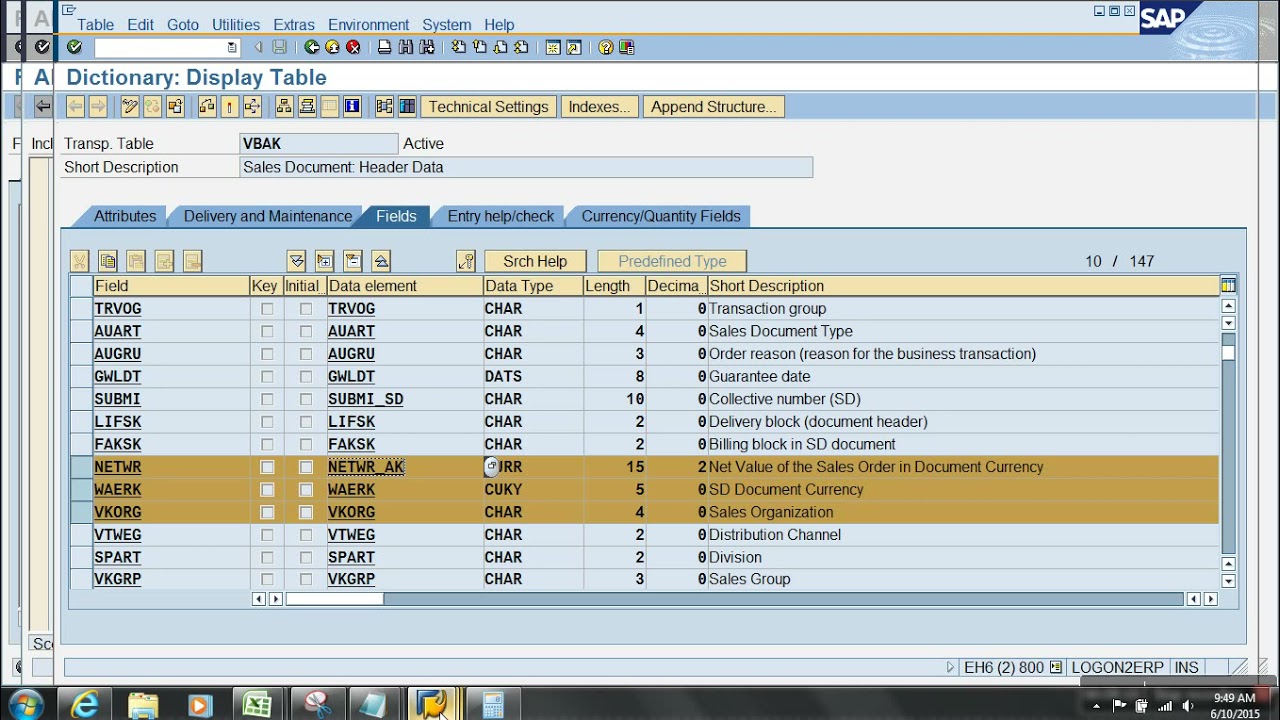Go back with the green Back arrow
The width and height of the screenshot is (1280, 720).
[312, 47]
